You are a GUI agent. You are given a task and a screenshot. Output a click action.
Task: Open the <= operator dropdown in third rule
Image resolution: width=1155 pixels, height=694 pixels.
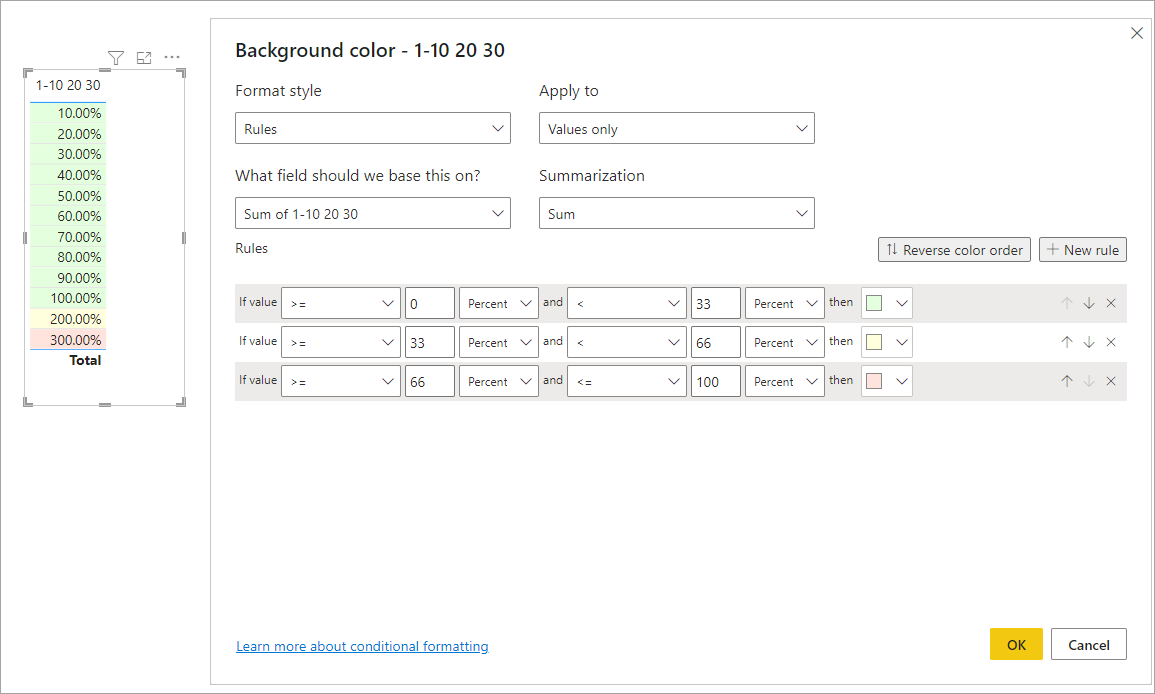627,381
